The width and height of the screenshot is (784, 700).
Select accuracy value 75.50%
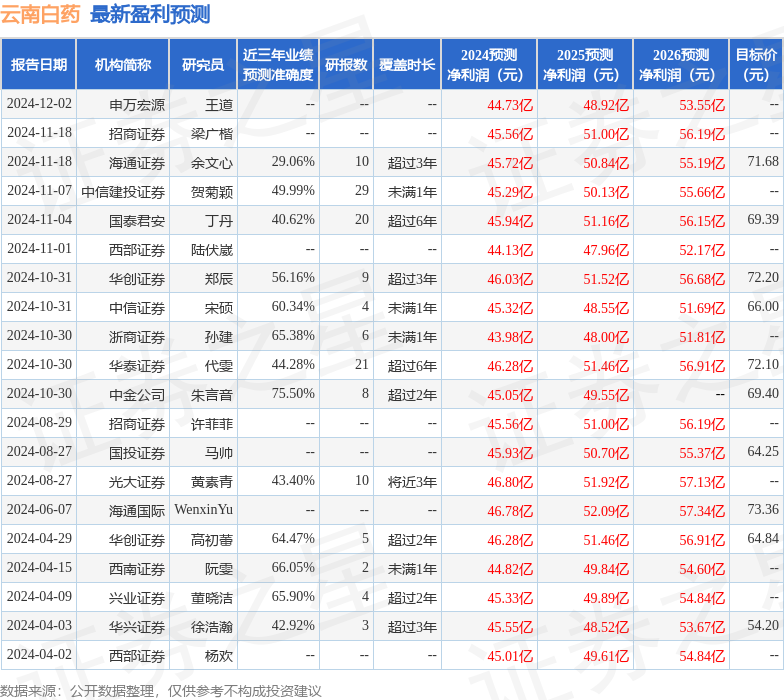[293, 394]
